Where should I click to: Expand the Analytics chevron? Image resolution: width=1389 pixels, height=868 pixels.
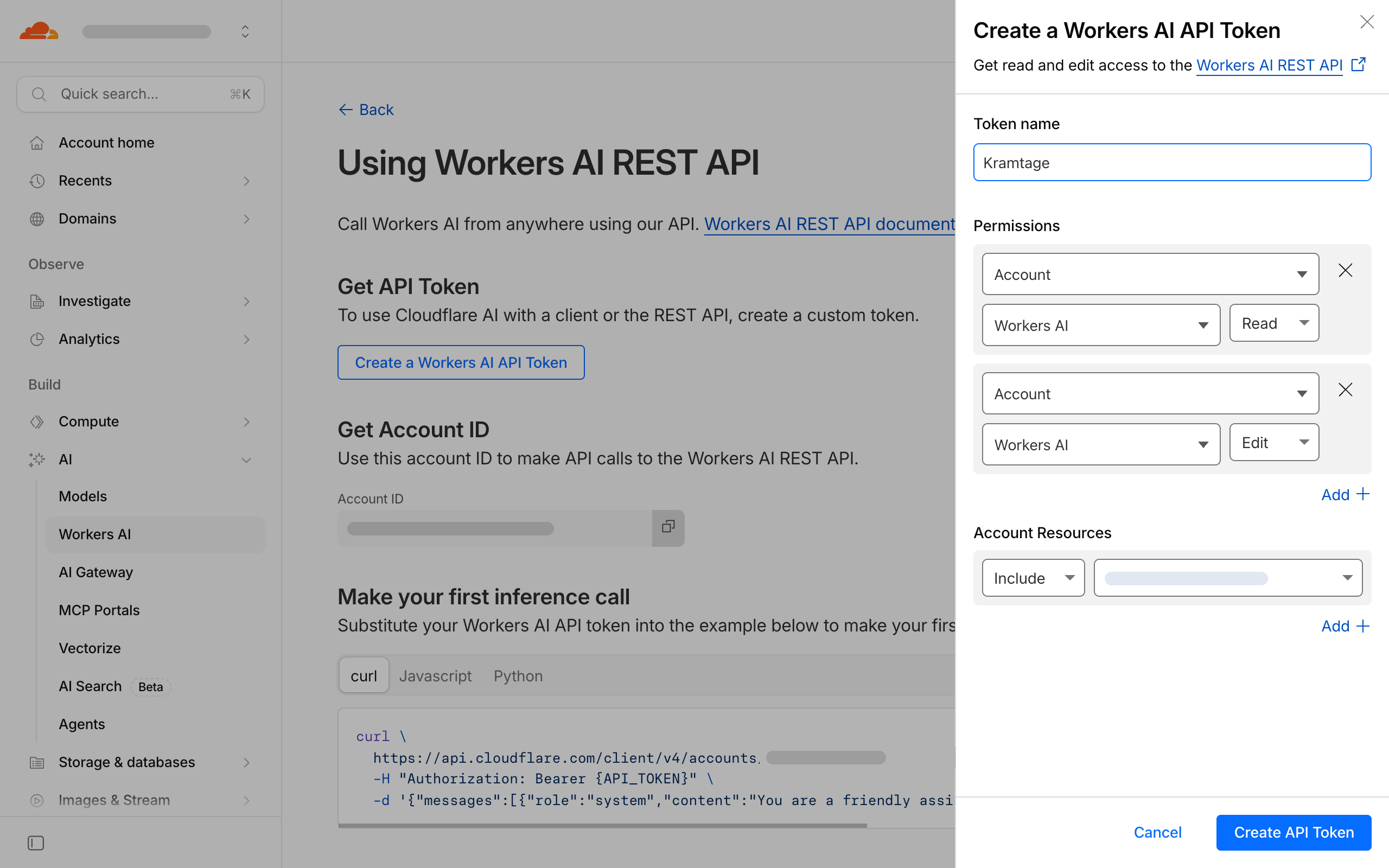[246, 339]
